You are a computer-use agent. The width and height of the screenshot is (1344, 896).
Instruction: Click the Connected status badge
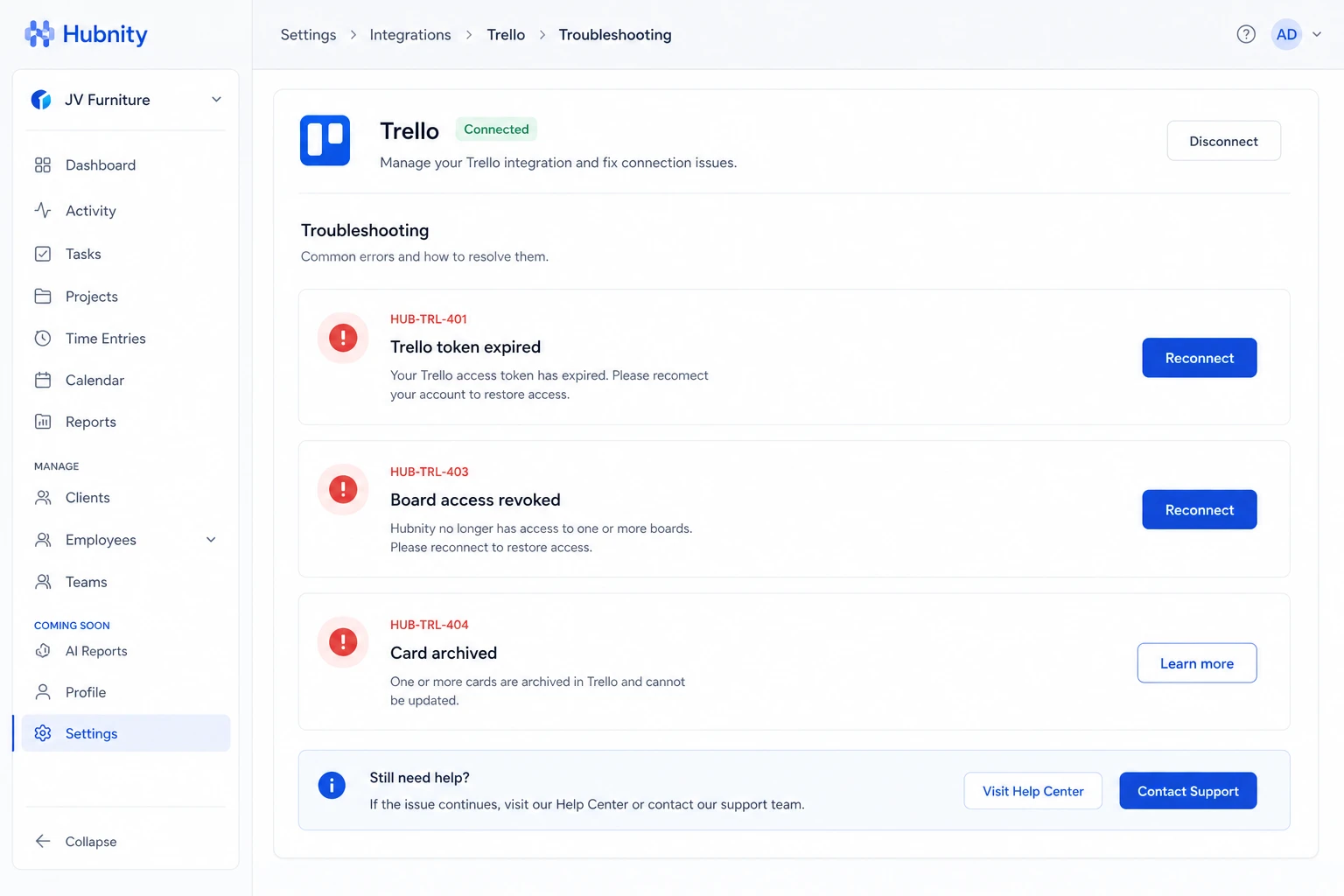tap(496, 129)
